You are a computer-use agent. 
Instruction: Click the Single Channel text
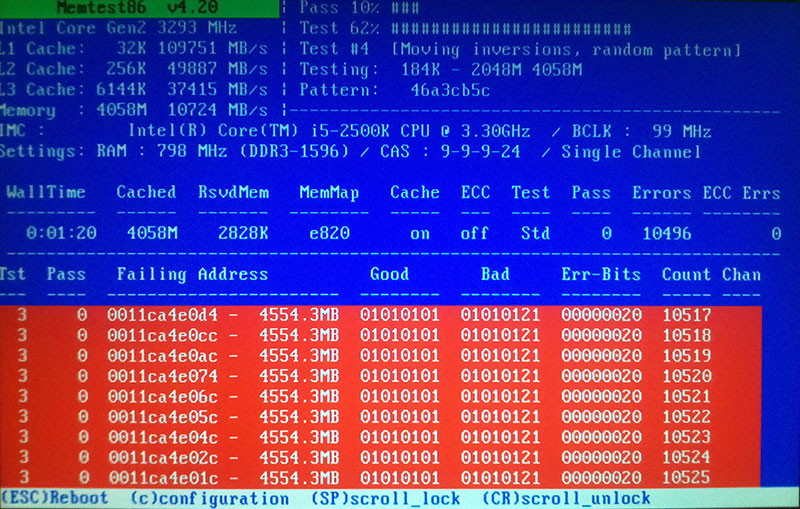[x=631, y=152]
